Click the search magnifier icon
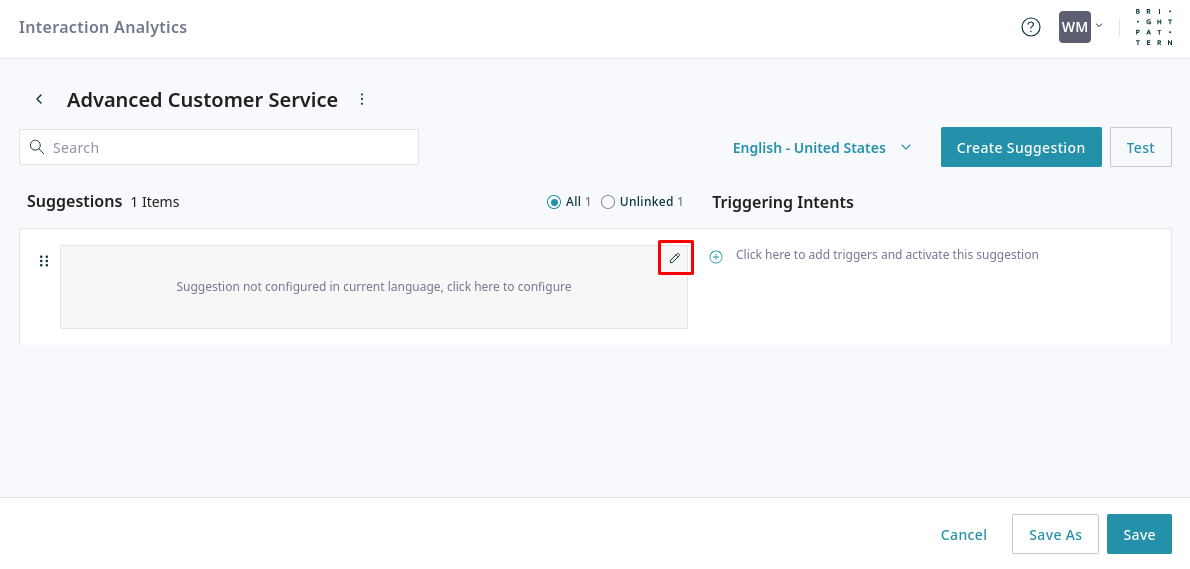 [x=37, y=147]
